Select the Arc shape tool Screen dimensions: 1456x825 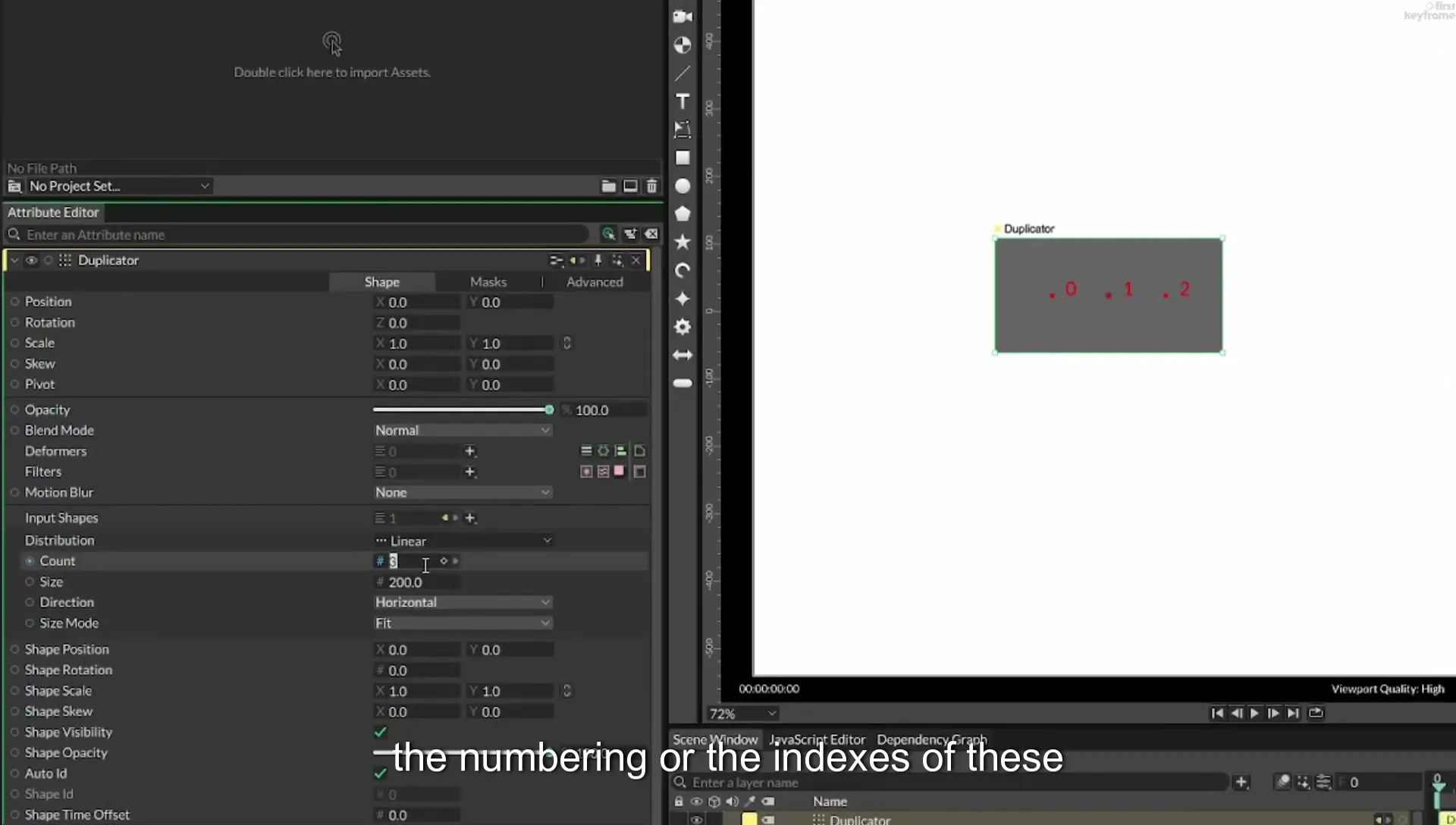[682, 270]
